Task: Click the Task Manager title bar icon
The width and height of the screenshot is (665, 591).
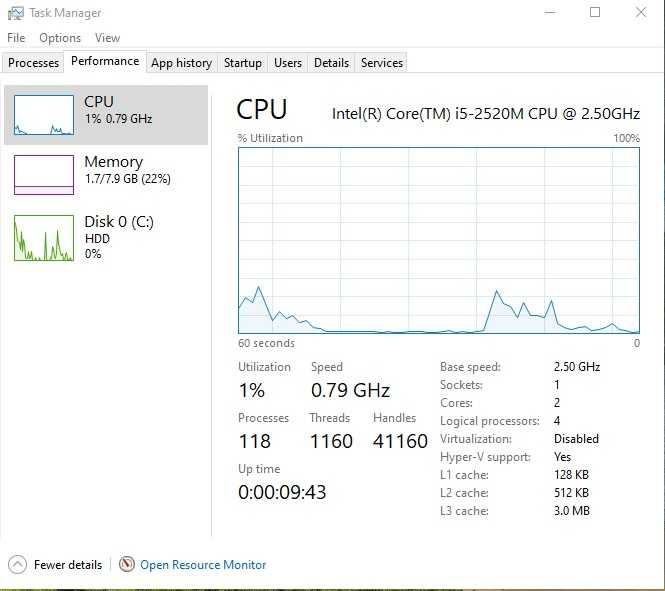Action: pyautogui.click(x=16, y=13)
